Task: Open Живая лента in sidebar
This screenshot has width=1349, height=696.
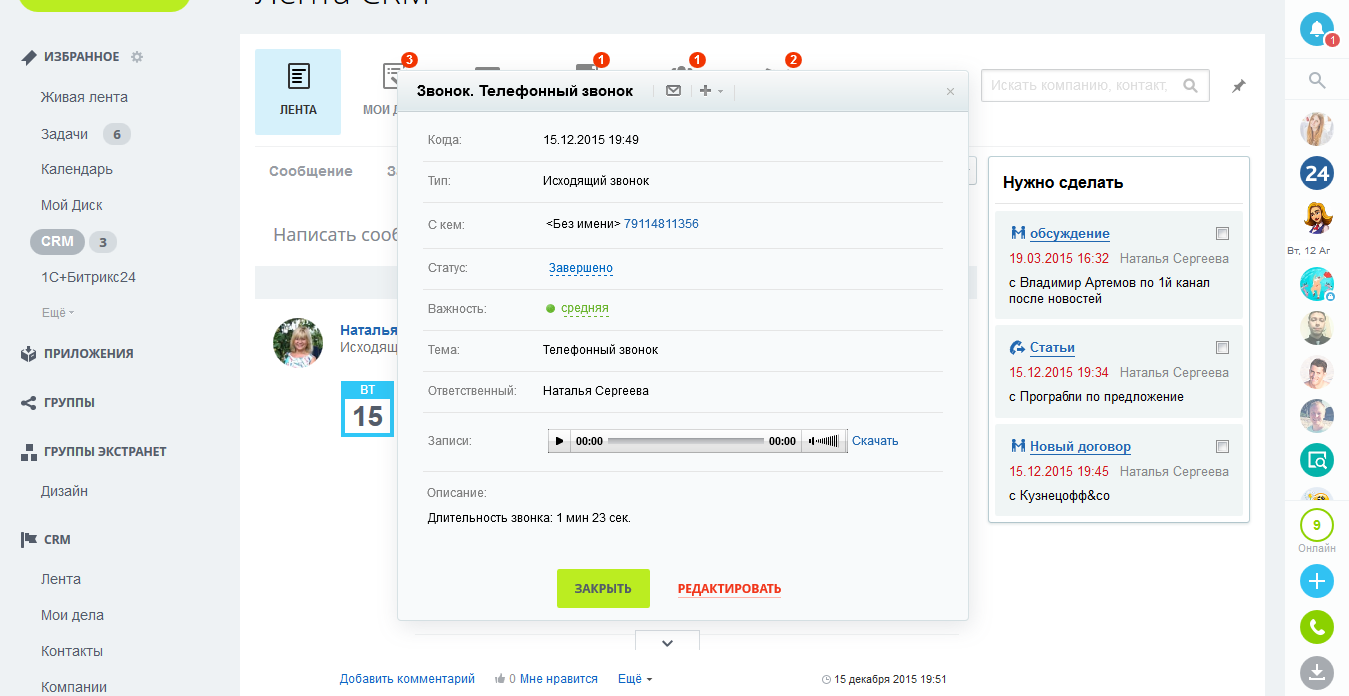Action: (x=84, y=97)
